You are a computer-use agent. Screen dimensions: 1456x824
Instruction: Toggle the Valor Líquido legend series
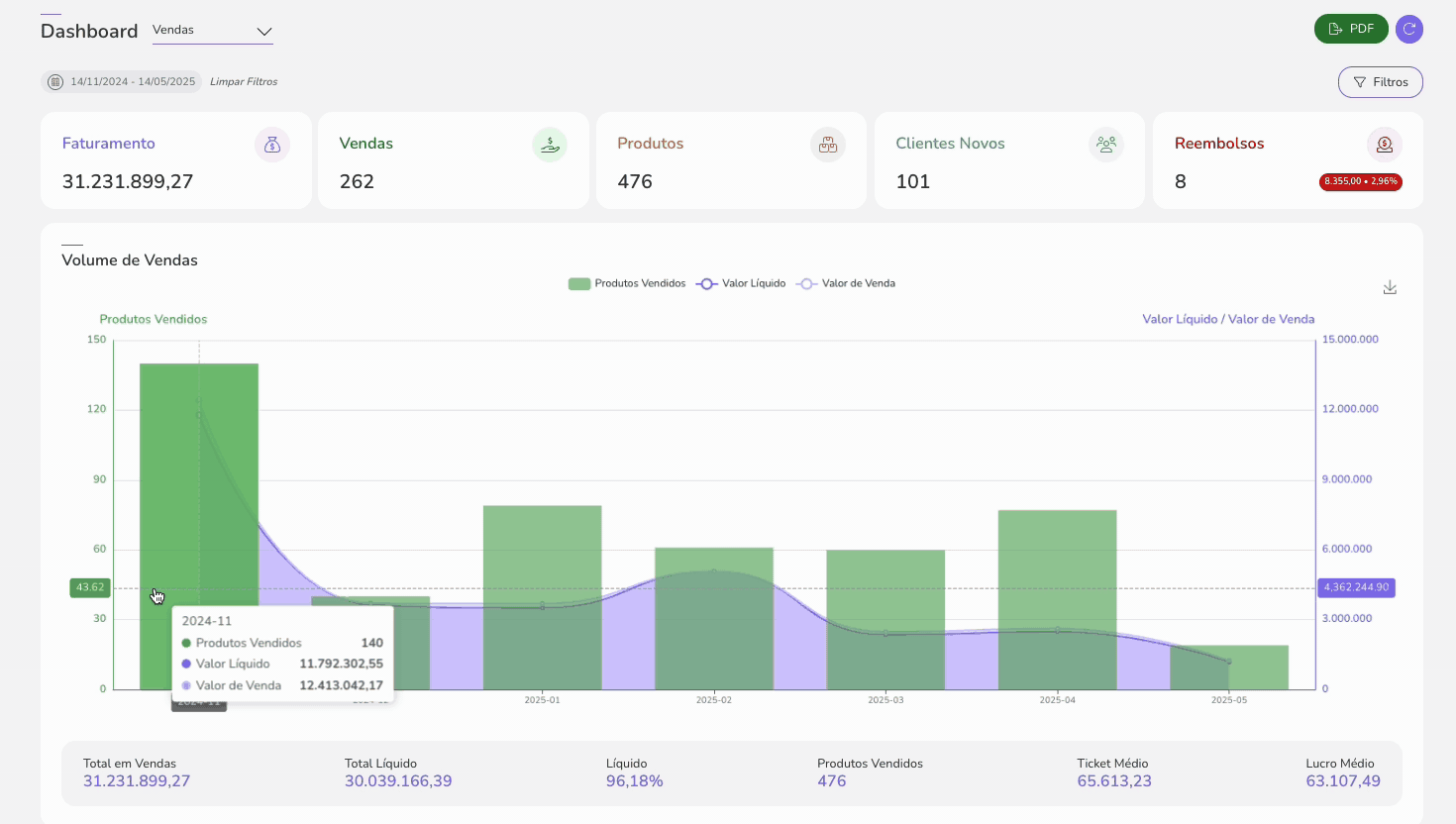pos(741,284)
